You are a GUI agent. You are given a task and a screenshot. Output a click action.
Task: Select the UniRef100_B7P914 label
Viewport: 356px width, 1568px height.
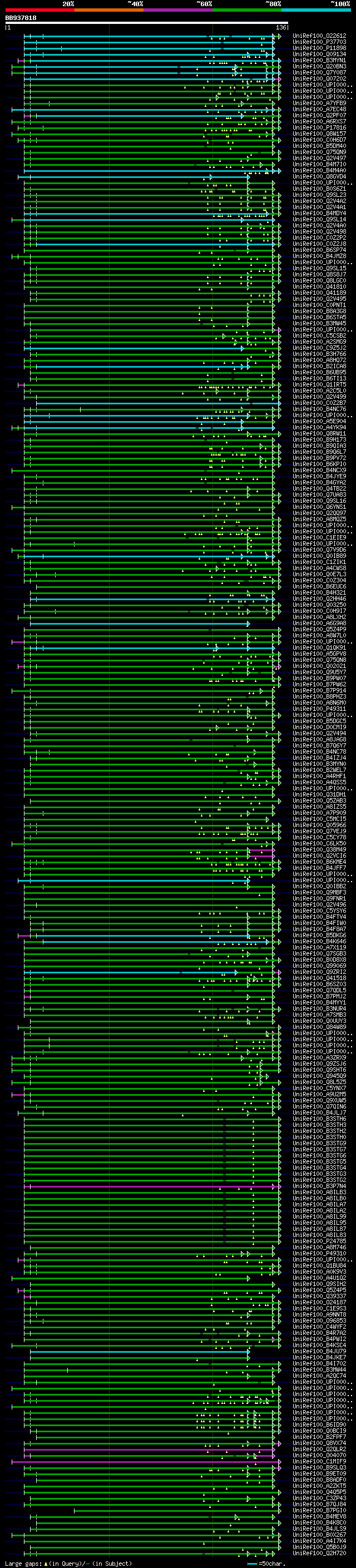coord(319,691)
